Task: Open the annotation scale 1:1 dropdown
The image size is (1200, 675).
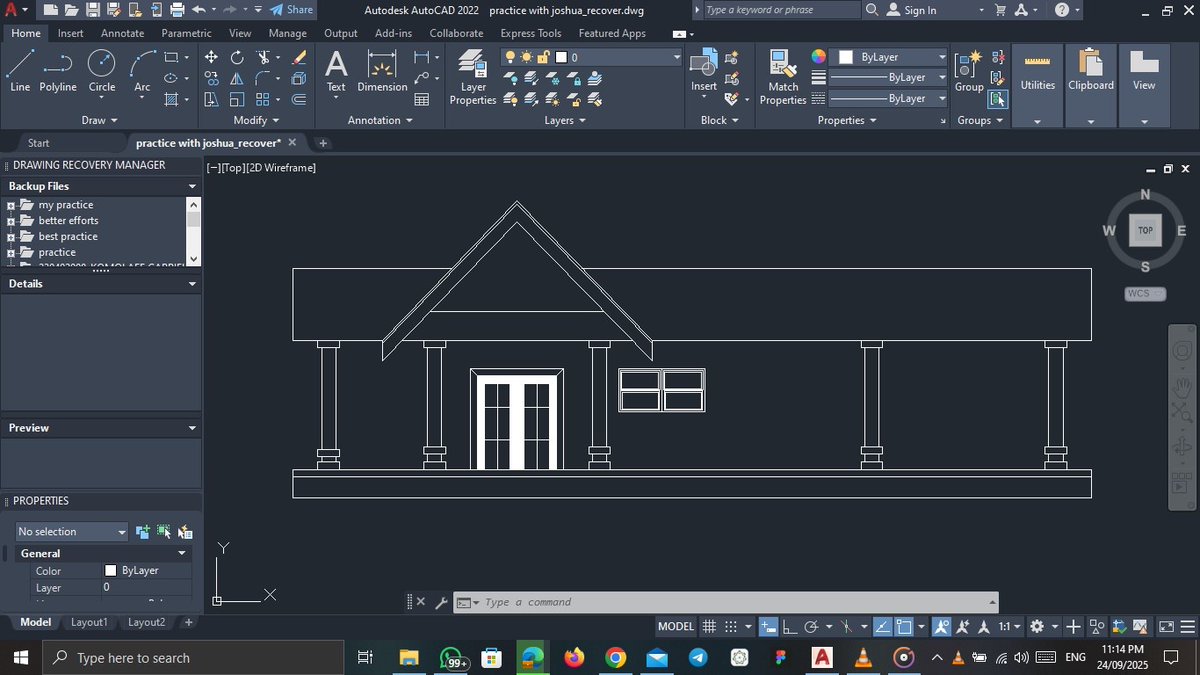Action: coord(1010,627)
